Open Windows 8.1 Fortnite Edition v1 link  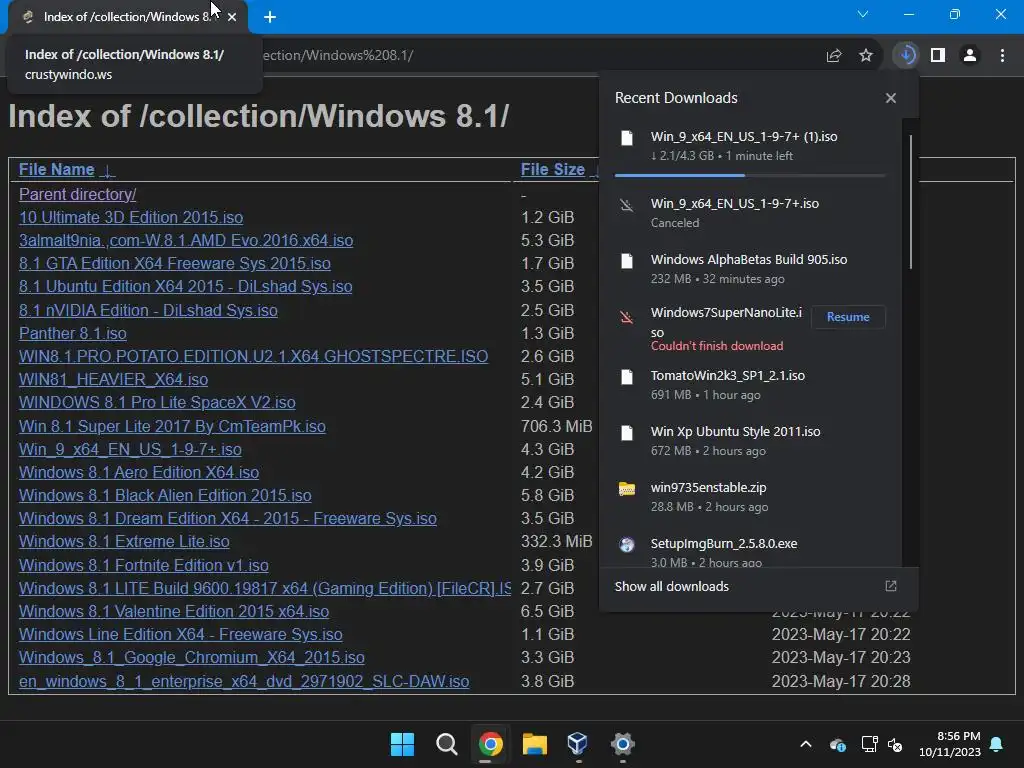[x=144, y=565]
